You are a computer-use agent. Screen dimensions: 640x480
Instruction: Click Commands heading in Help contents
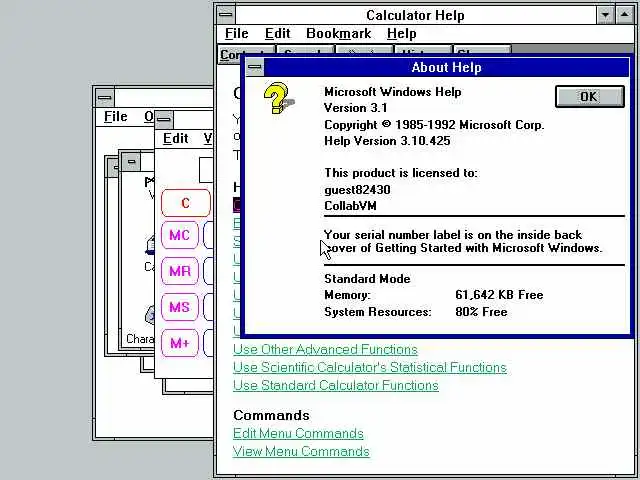tap(271, 415)
